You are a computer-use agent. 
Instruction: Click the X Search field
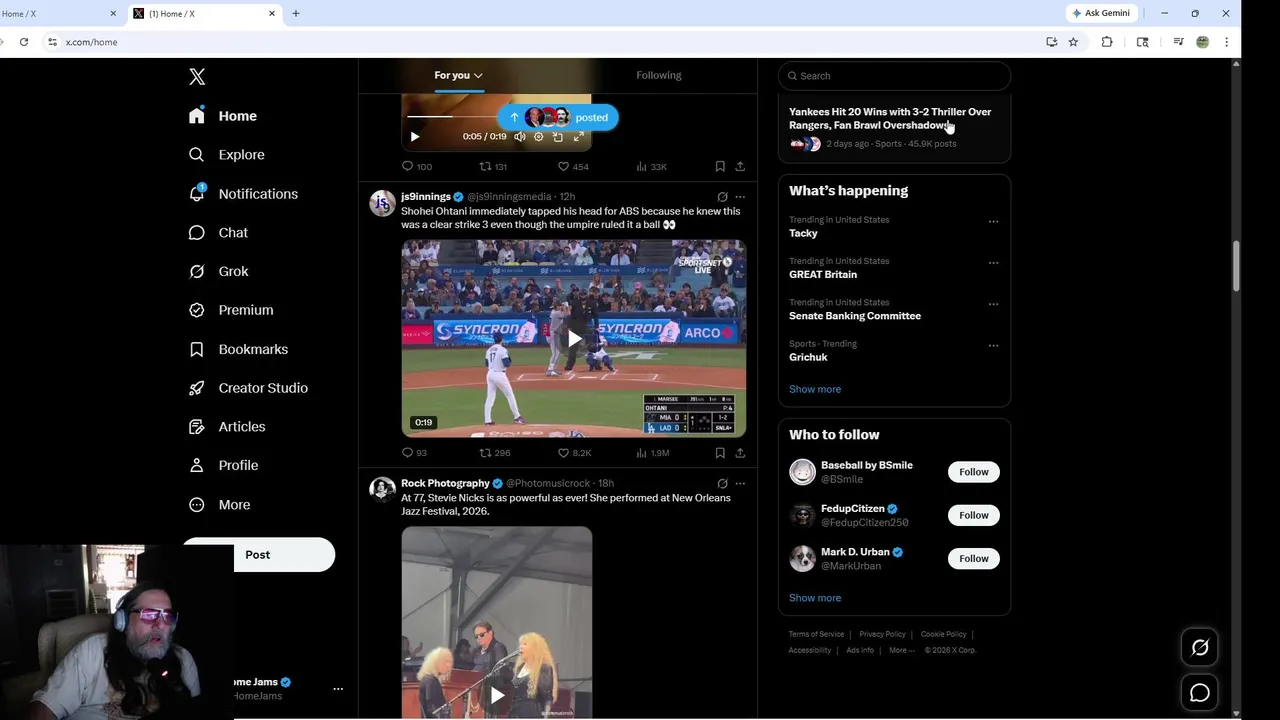pos(895,76)
